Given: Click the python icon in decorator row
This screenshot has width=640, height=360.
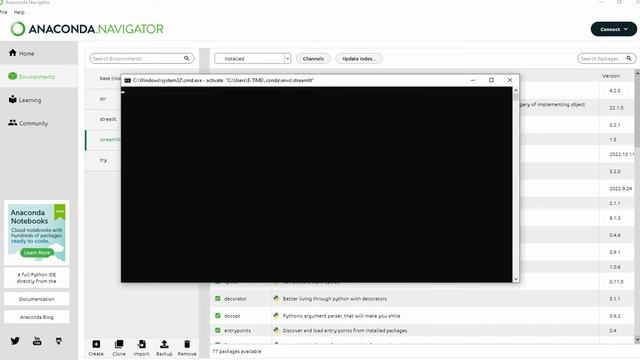Looking at the screenshot, I should pyautogui.click(x=276, y=298).
